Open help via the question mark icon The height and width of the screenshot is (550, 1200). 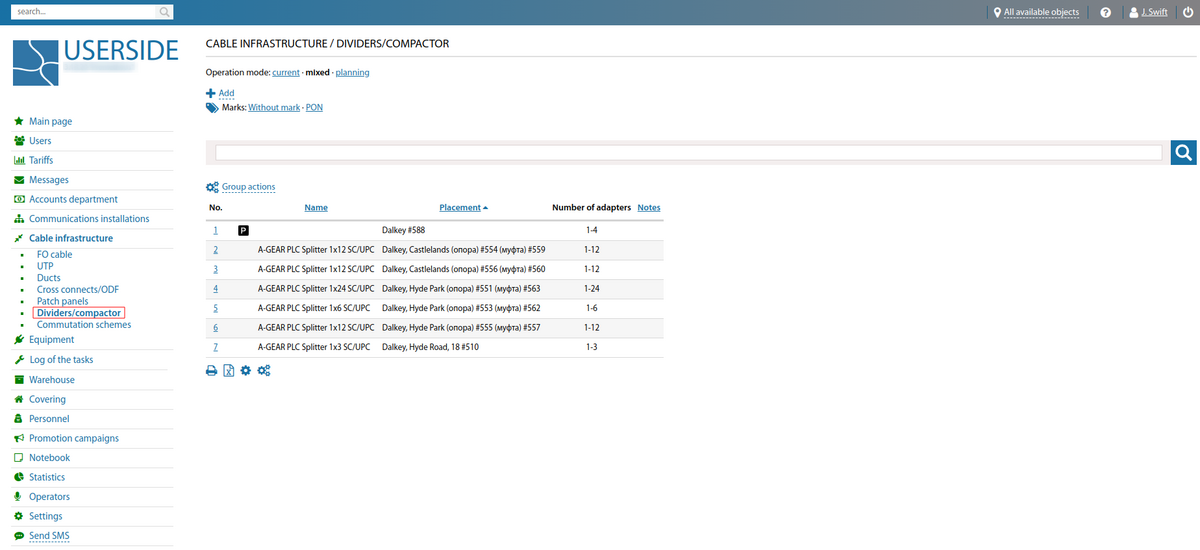pyautogui.click(x=1105, y=13)
